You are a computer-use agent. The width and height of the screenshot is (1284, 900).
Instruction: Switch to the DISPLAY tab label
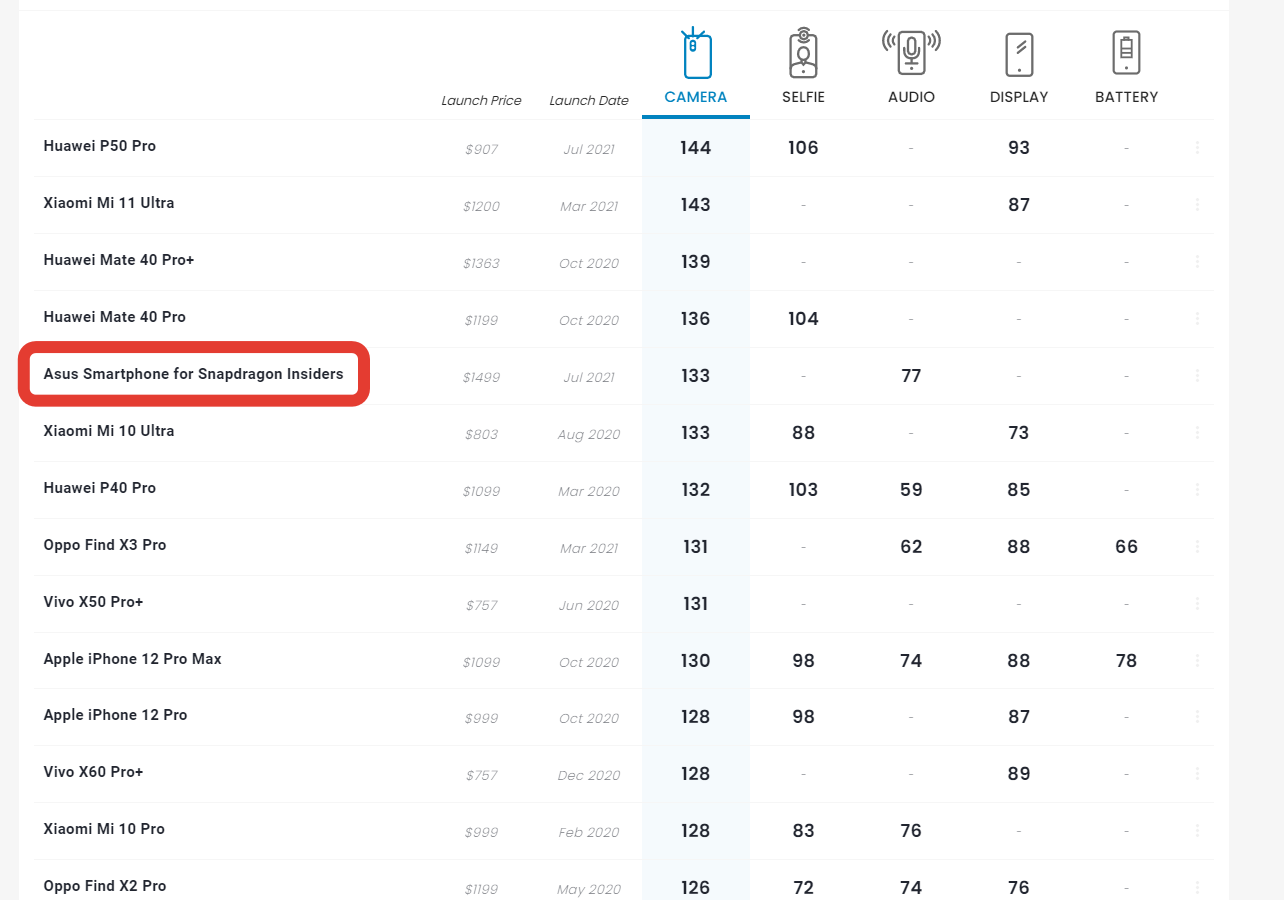pos(1019,97)
